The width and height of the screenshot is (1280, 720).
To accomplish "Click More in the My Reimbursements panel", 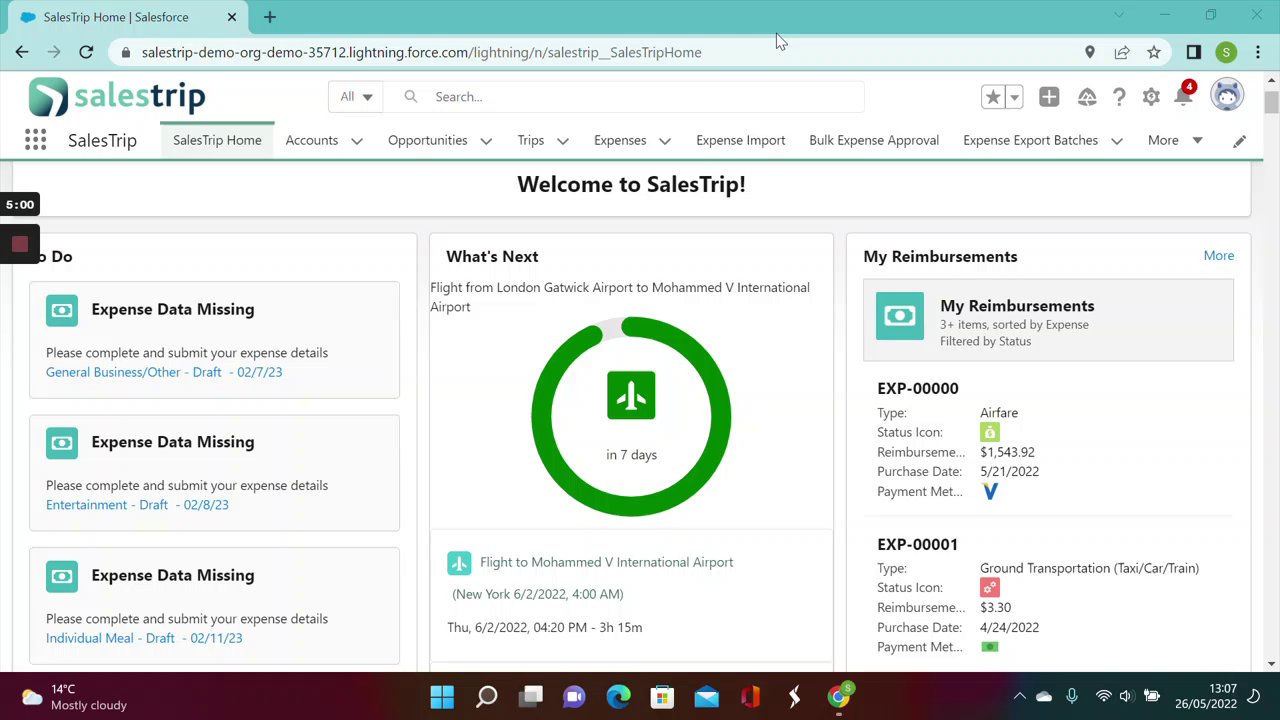I will click(1219, 256).
